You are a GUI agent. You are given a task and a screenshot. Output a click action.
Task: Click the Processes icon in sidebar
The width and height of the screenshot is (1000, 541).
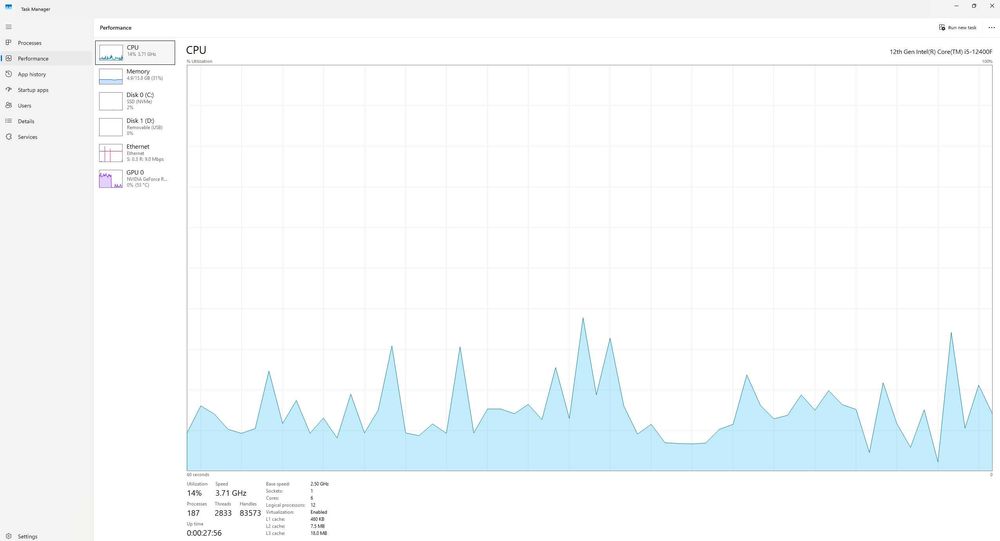[8, 43]
